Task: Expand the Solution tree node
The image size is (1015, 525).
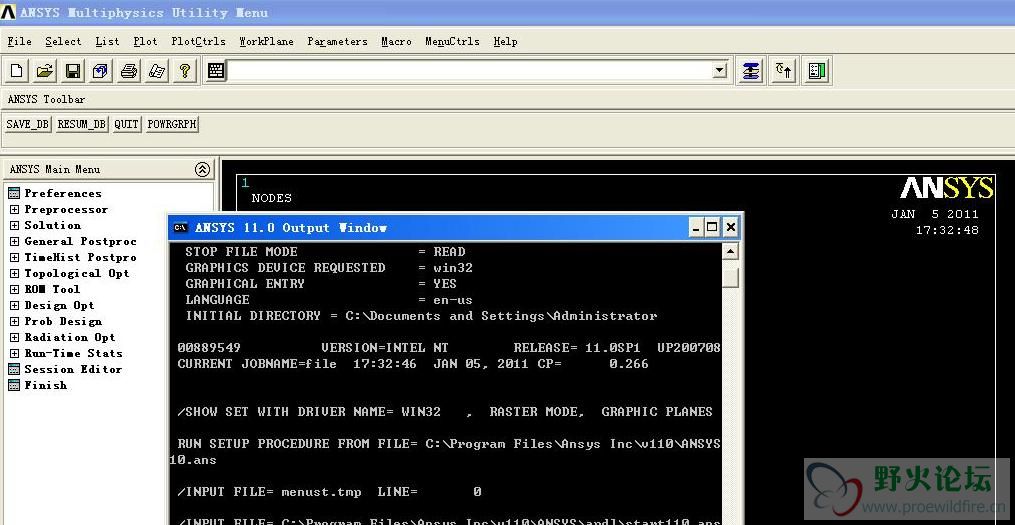Action: pyautogui.click(x=14, y=225)
